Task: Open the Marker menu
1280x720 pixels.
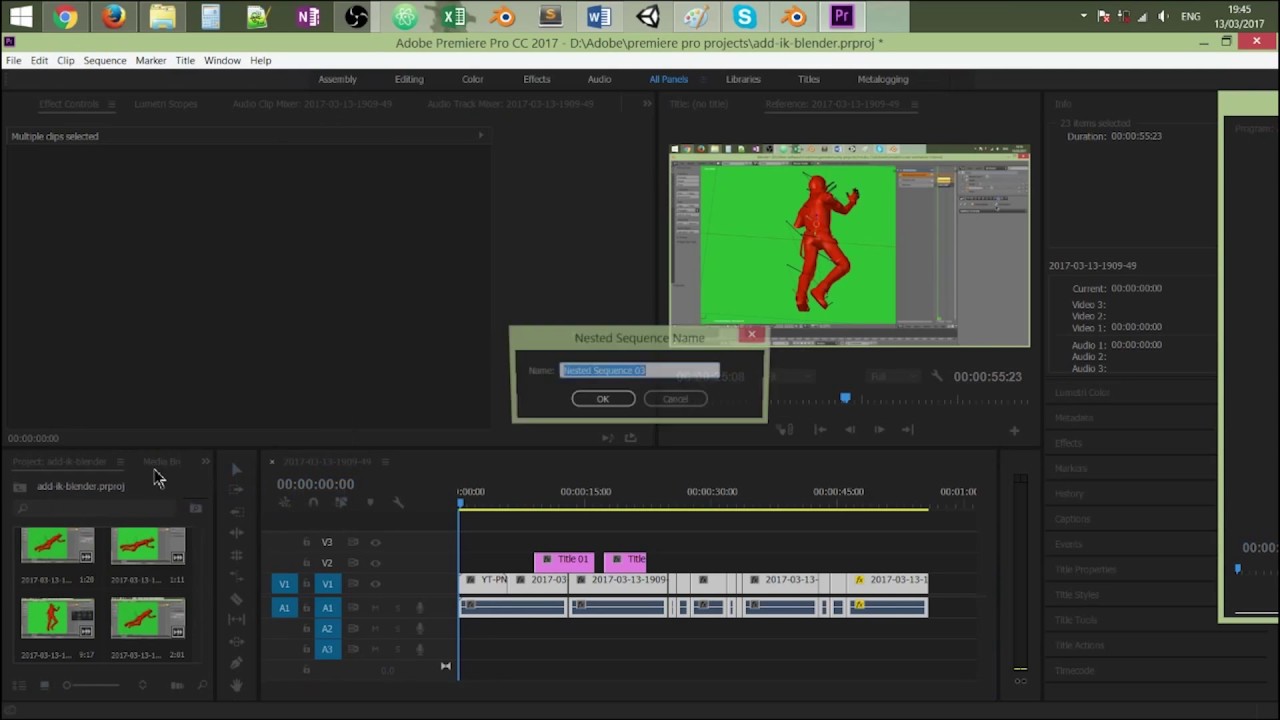Action: click(x=151, y=60)
